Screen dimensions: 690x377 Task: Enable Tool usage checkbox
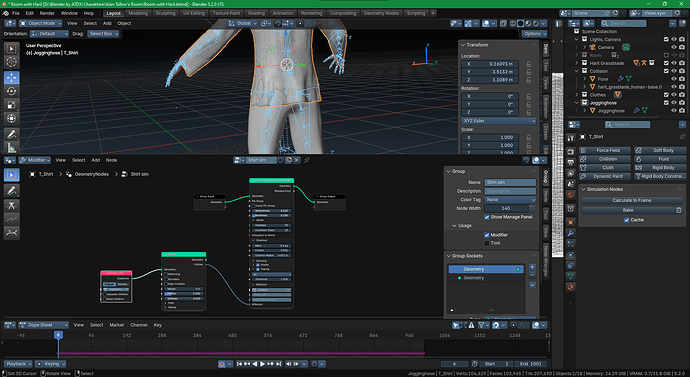[x=487, y=243]
